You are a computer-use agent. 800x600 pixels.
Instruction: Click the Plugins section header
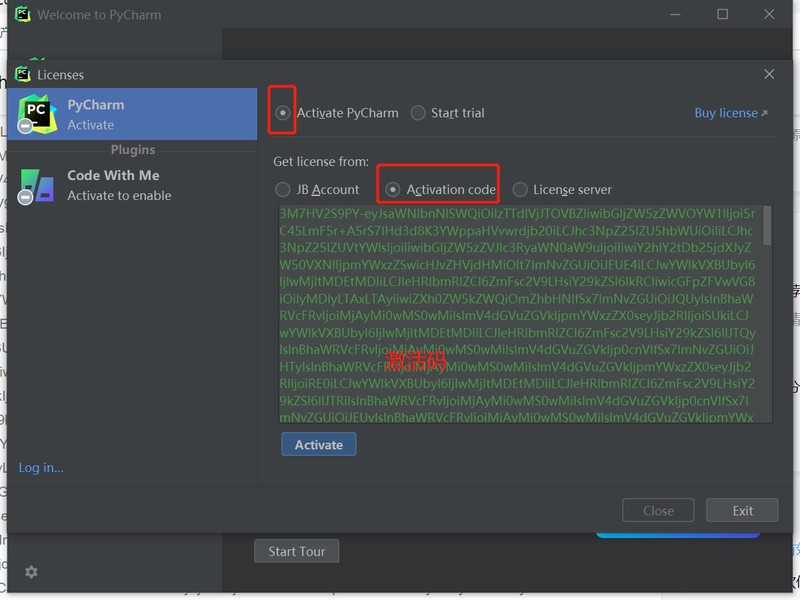(x=133, y=150)
